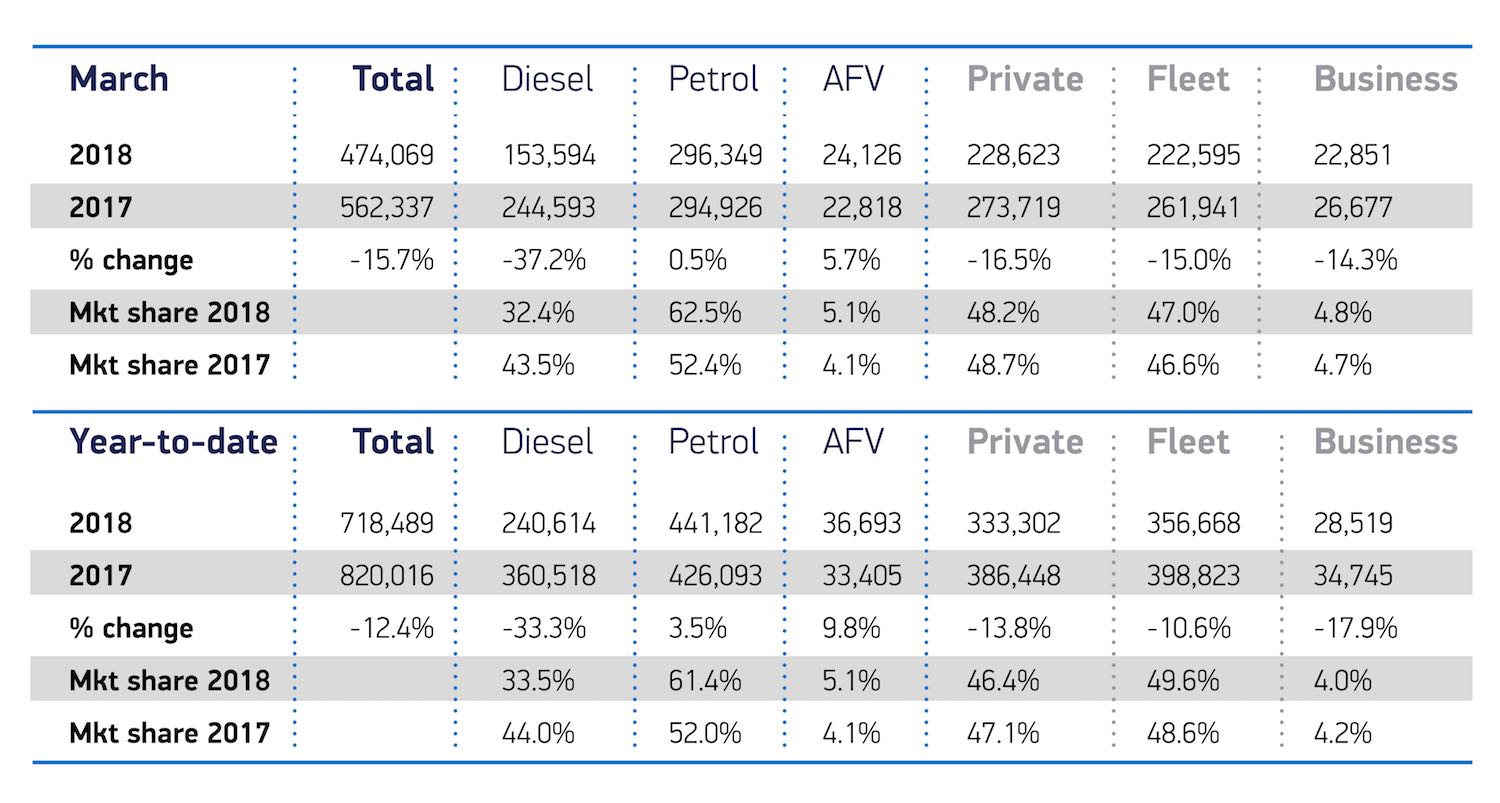The width and height of the screenshot is (1500, 803).
Task: Click the March section title
Action: 119,80
